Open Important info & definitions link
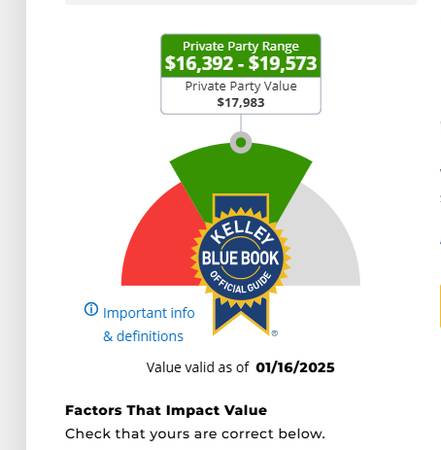The height and width of the screenshot is (450, 441). [x=139, y=324]
